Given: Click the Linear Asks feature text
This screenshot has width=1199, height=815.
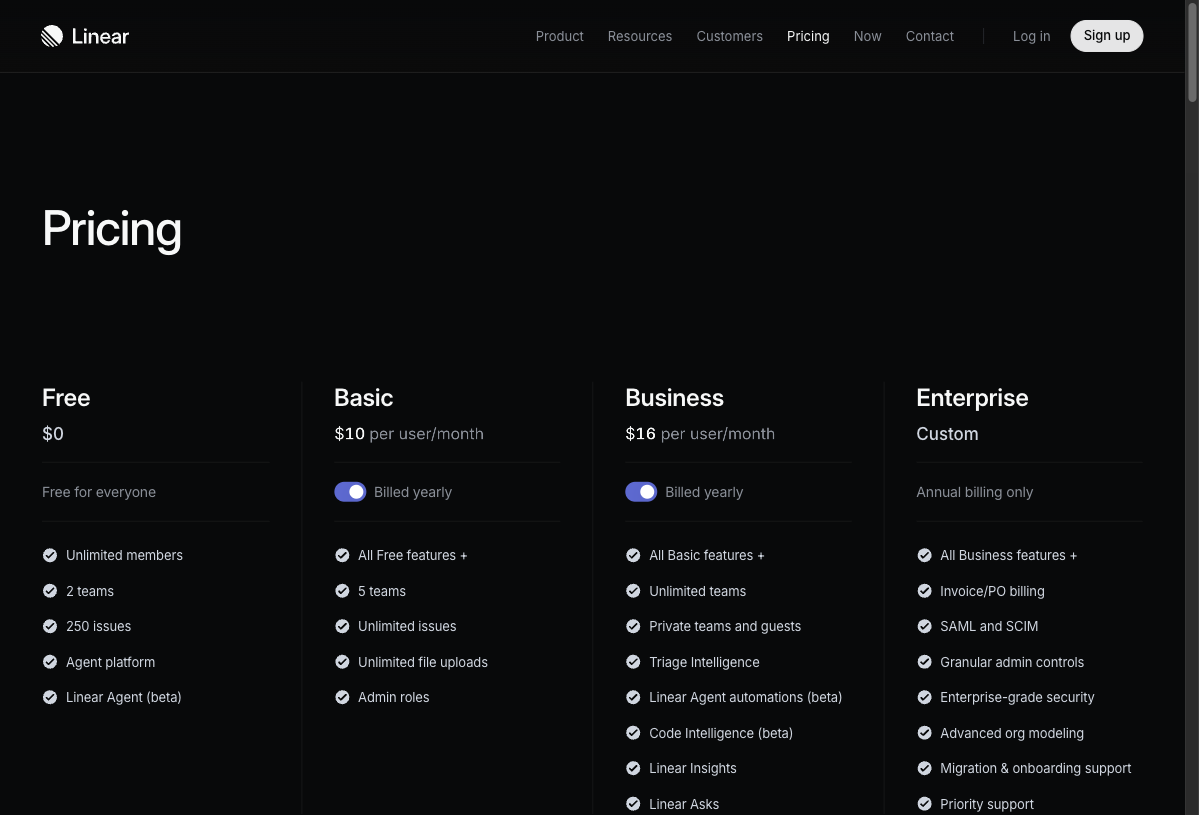Looking at the screenshot, I should [x=684, y=804].
